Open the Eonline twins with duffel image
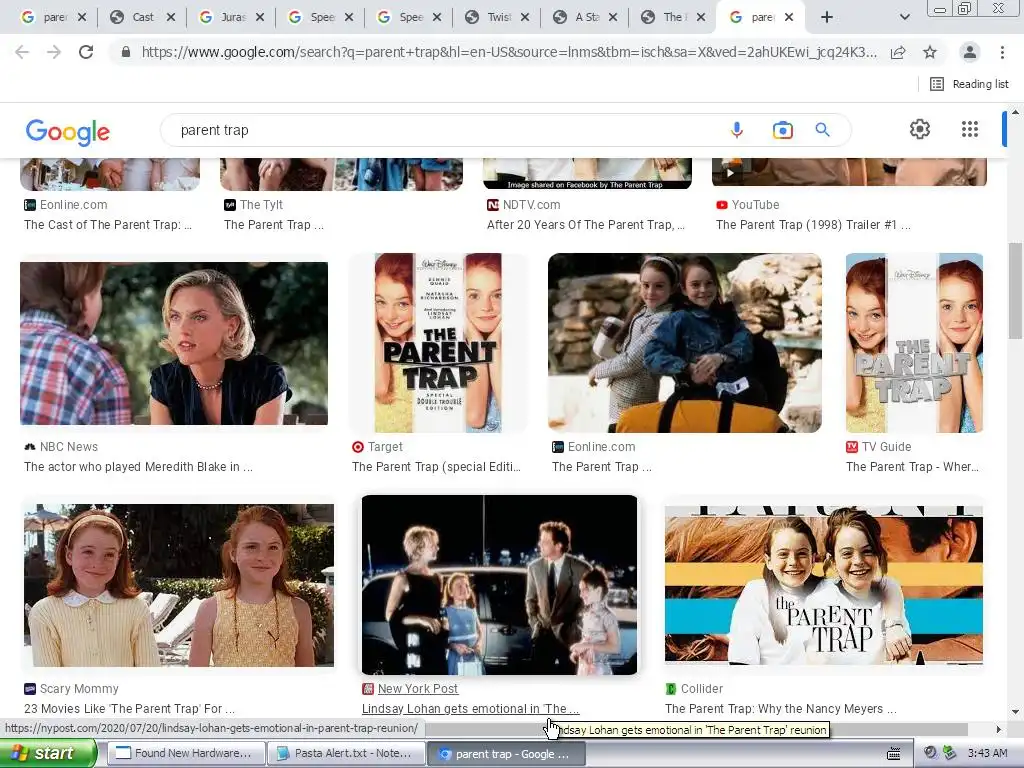1024x768 pixels. [684, 343]
